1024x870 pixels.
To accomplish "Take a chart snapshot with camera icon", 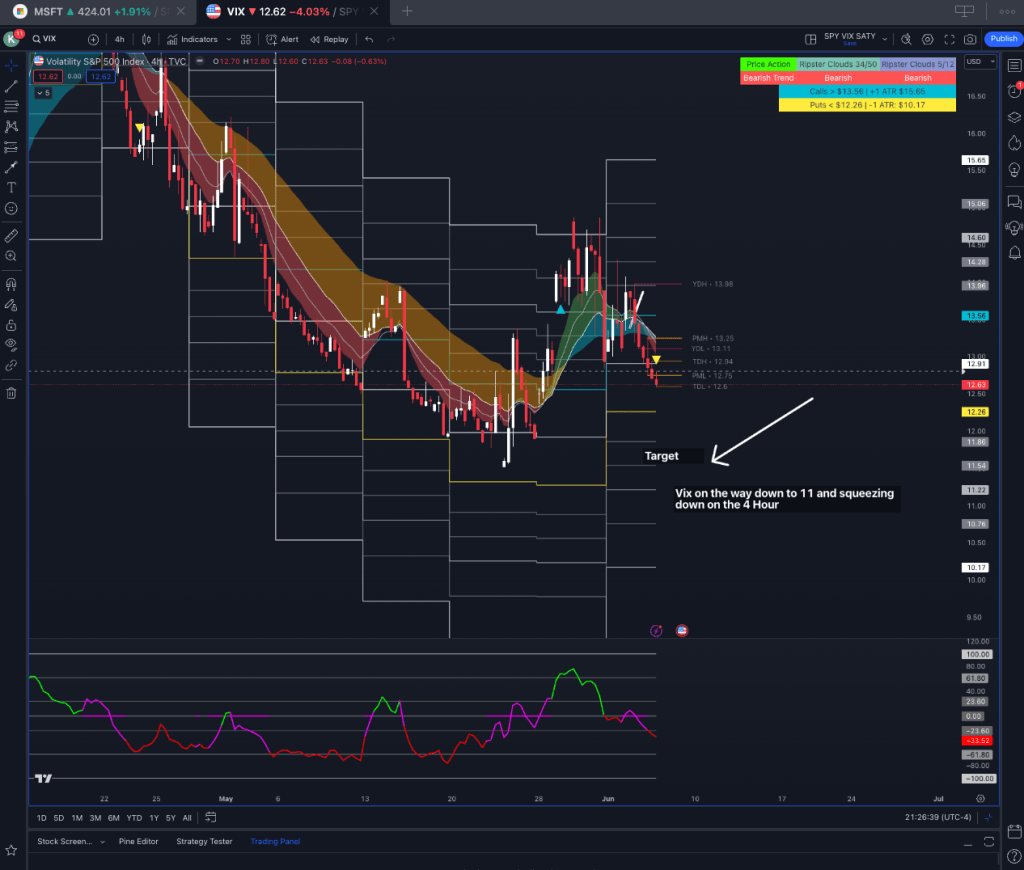I will click(970, 39).
